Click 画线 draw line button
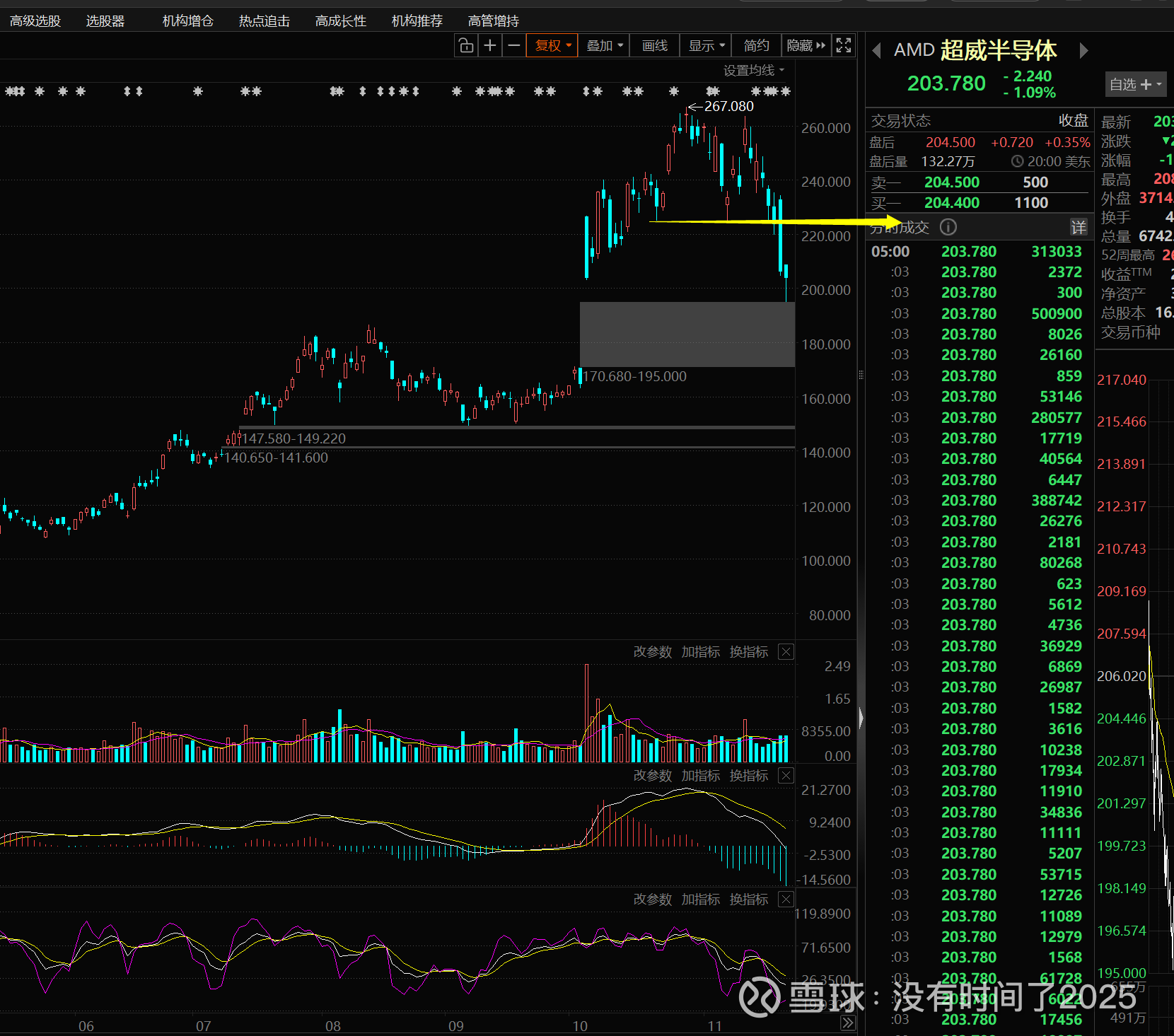The height and width of the screenshot is (1036, 1174). 655,46
